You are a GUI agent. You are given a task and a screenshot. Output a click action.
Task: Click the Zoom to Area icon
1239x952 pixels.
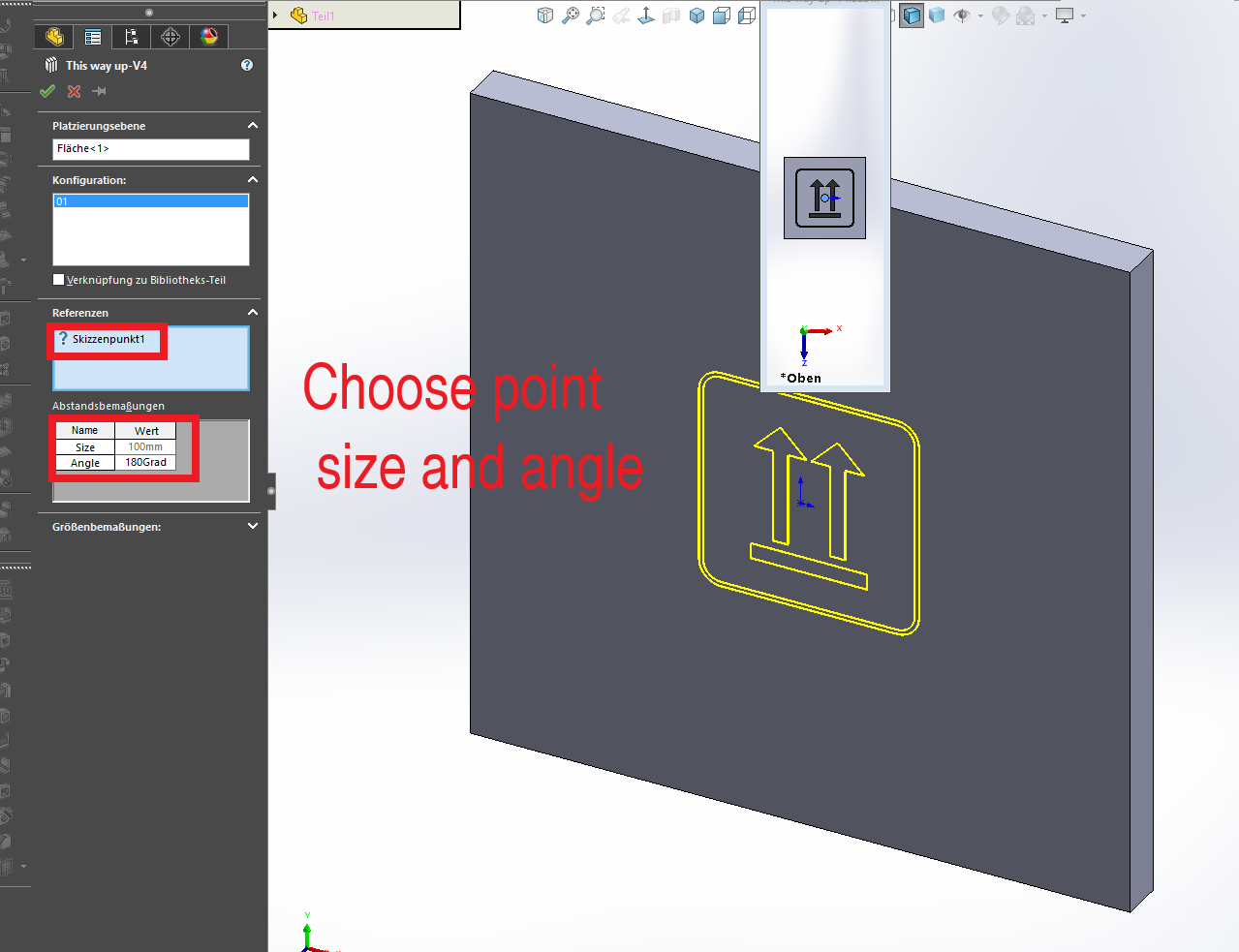[x=596, y=15]
